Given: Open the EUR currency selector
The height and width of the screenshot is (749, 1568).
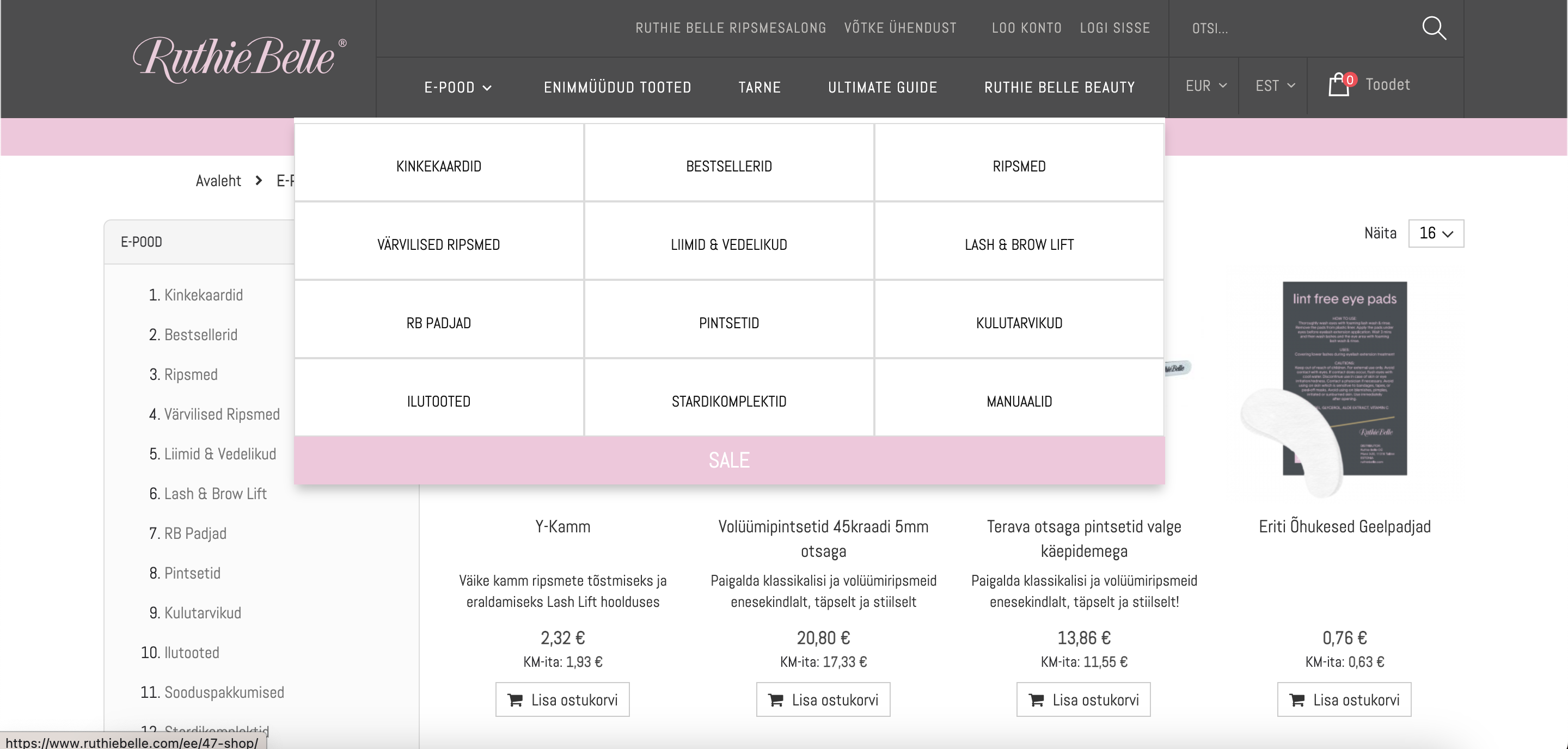Looking at the screenshot, I should pyautogui.click(x=1205, y=86).
